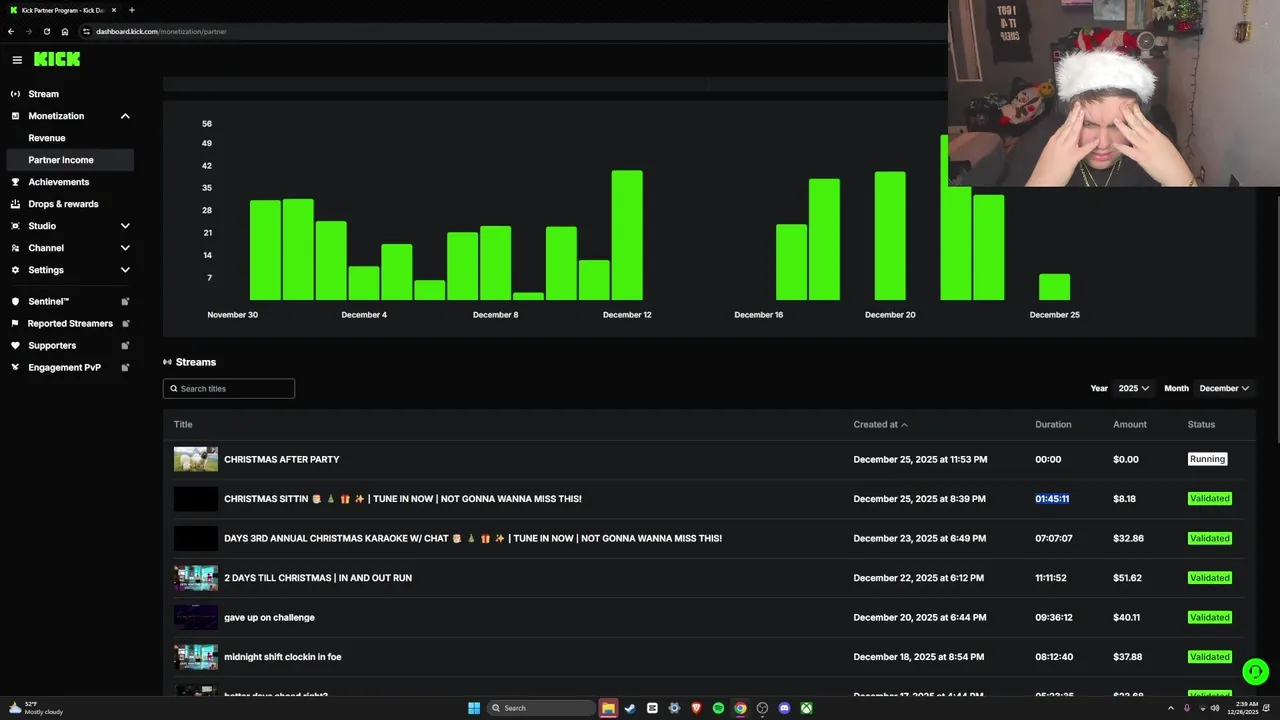Click the CHRISTMAS AFTER PARTY stream thumbnail
Image resolution: width=1280 pixels, height=720 pixels.
click(x=196, y=459)
